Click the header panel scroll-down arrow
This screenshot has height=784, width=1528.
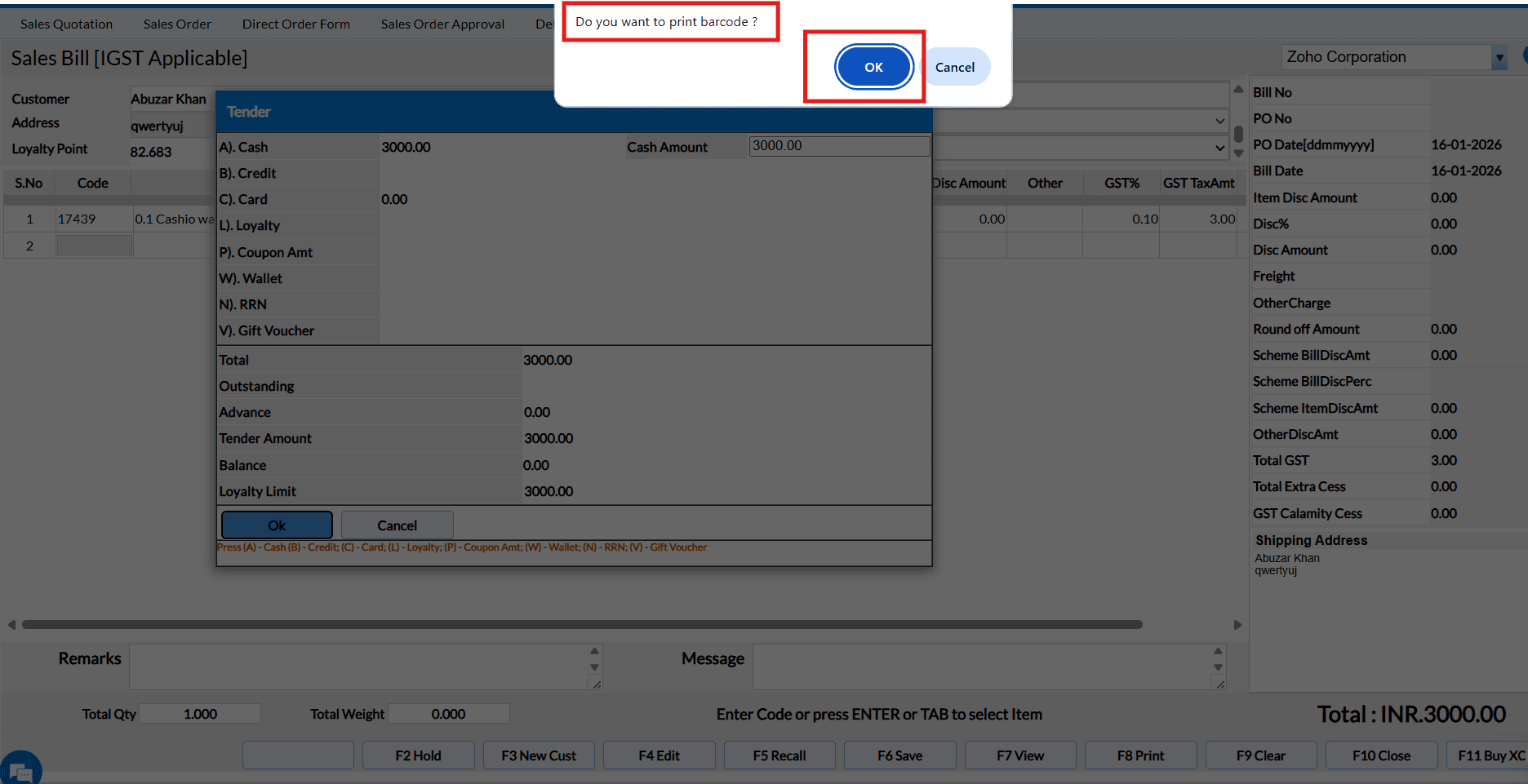coord(1238,153)
